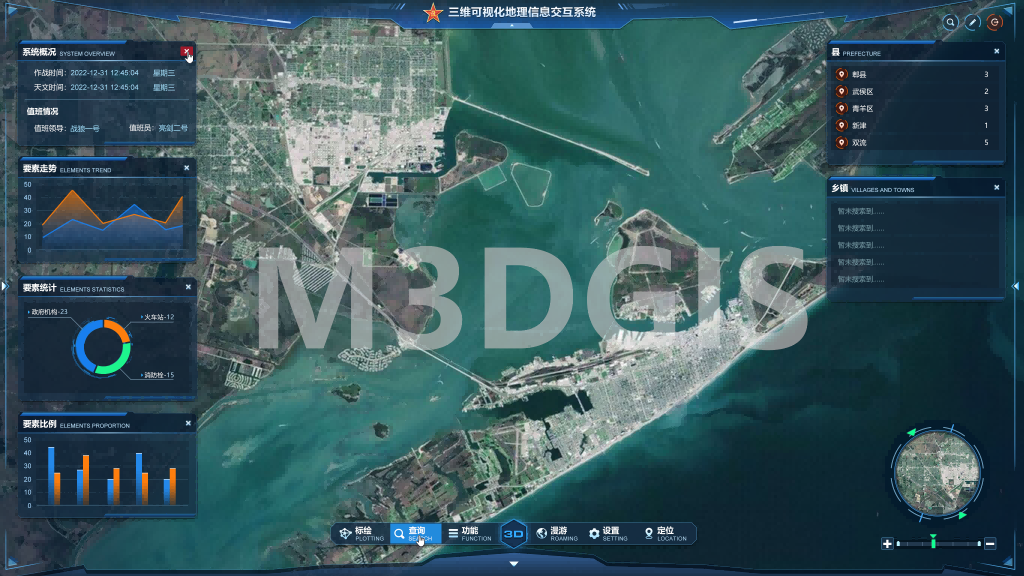
Task: Click the Search magnifier icon in bottom toolbar
Action: 398,535
